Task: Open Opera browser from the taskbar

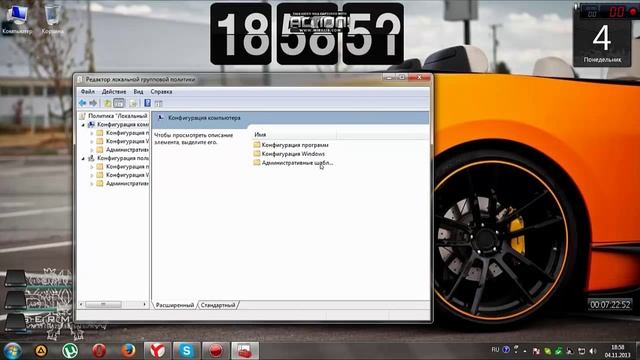Action: (99, 351)
